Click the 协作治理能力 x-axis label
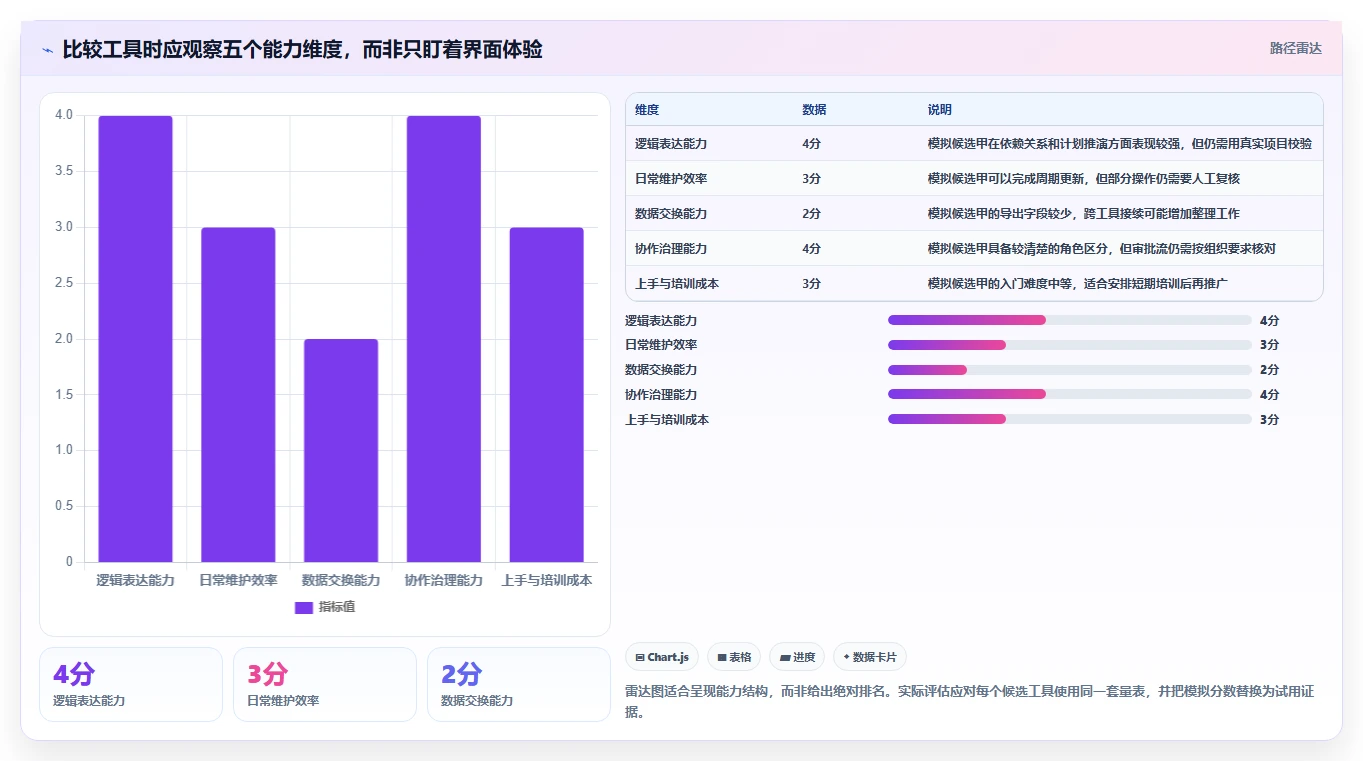Image resolution: width=1363 pixels, height=761 pixels. click(444, 580)
